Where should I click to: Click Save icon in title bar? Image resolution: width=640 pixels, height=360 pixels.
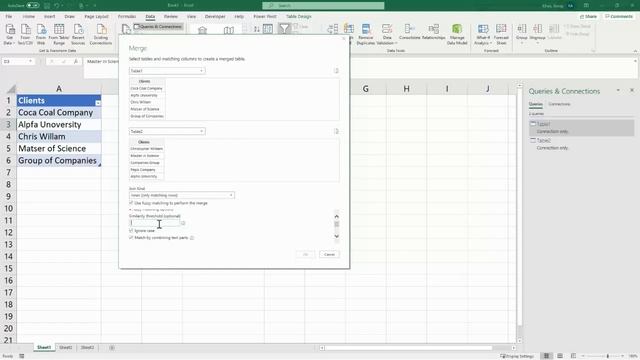47,5
